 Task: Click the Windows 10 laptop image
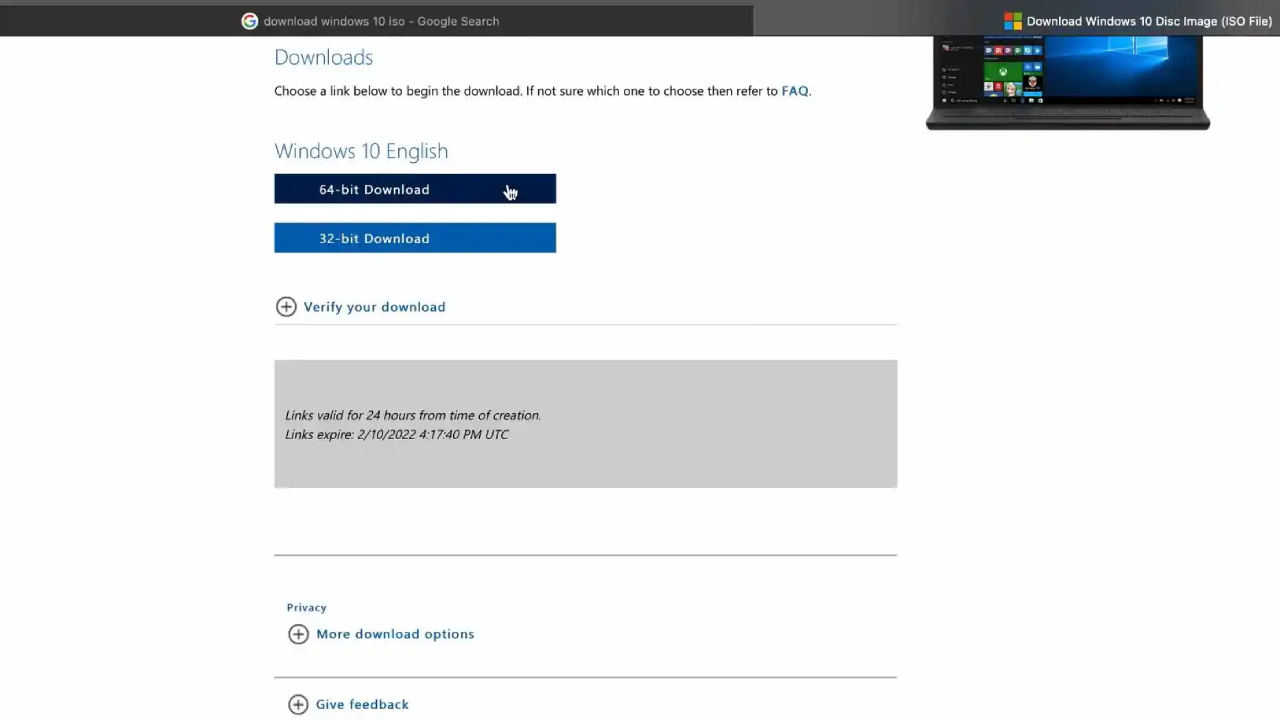coord(1068,83)
